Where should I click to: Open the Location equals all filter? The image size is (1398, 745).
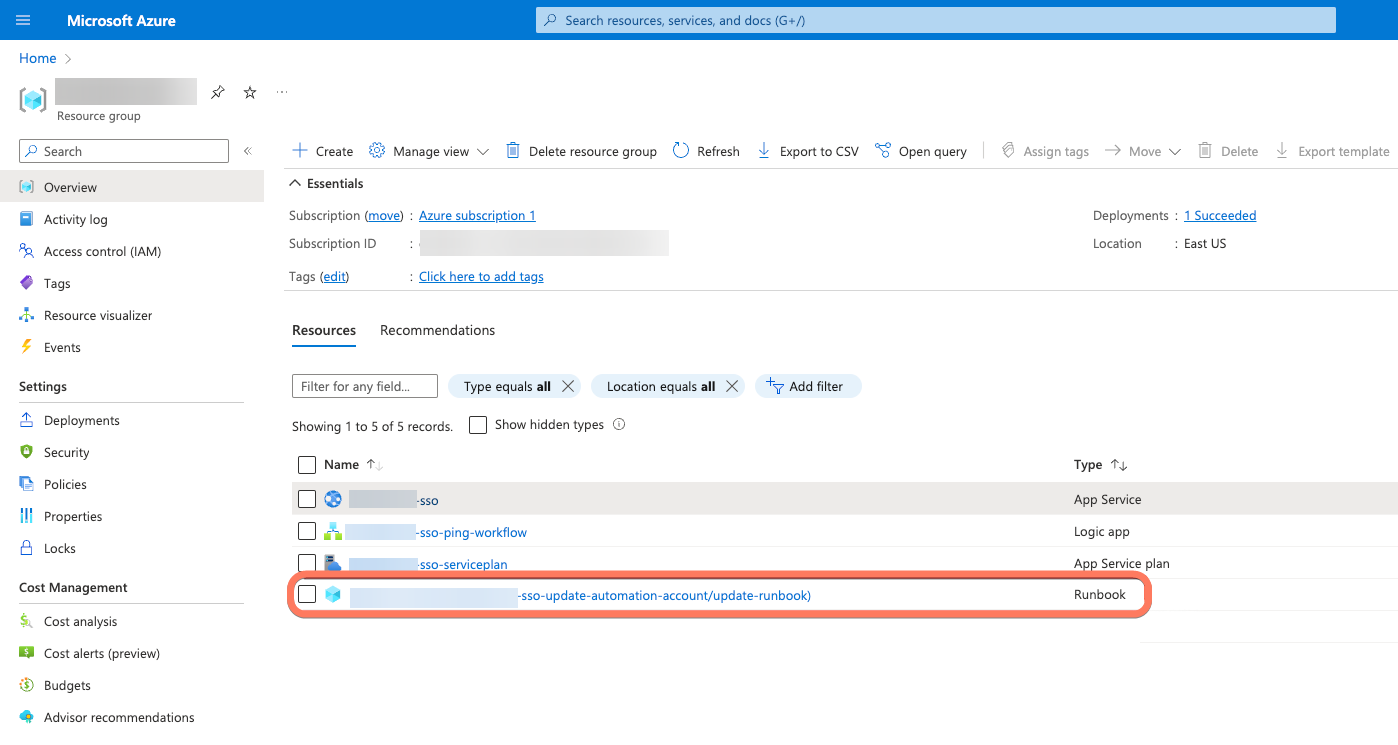coord(661,386)
